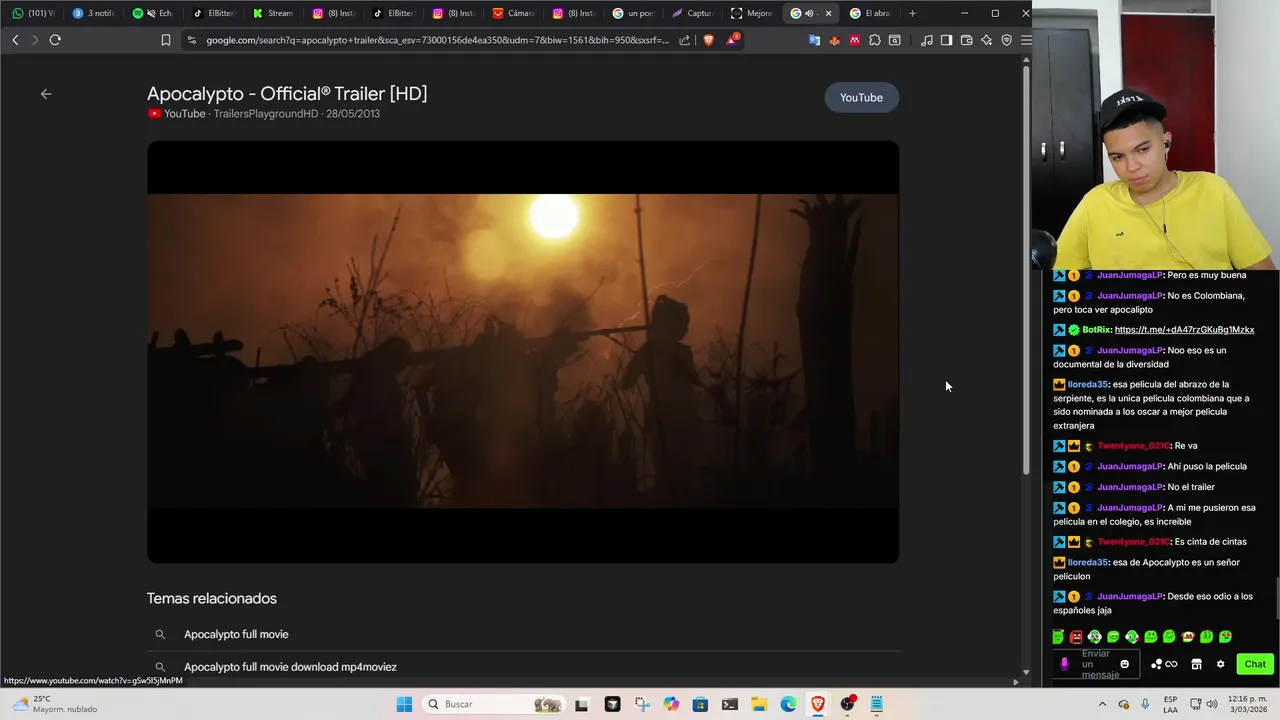This screenshot has height=720, width=1280.
Task: Insert the red angry face emote
Action: (1076, 637)
